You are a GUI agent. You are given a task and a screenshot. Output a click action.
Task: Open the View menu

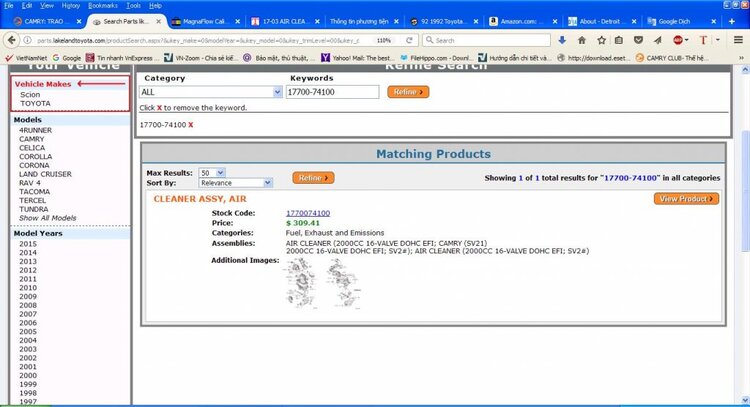46,6
